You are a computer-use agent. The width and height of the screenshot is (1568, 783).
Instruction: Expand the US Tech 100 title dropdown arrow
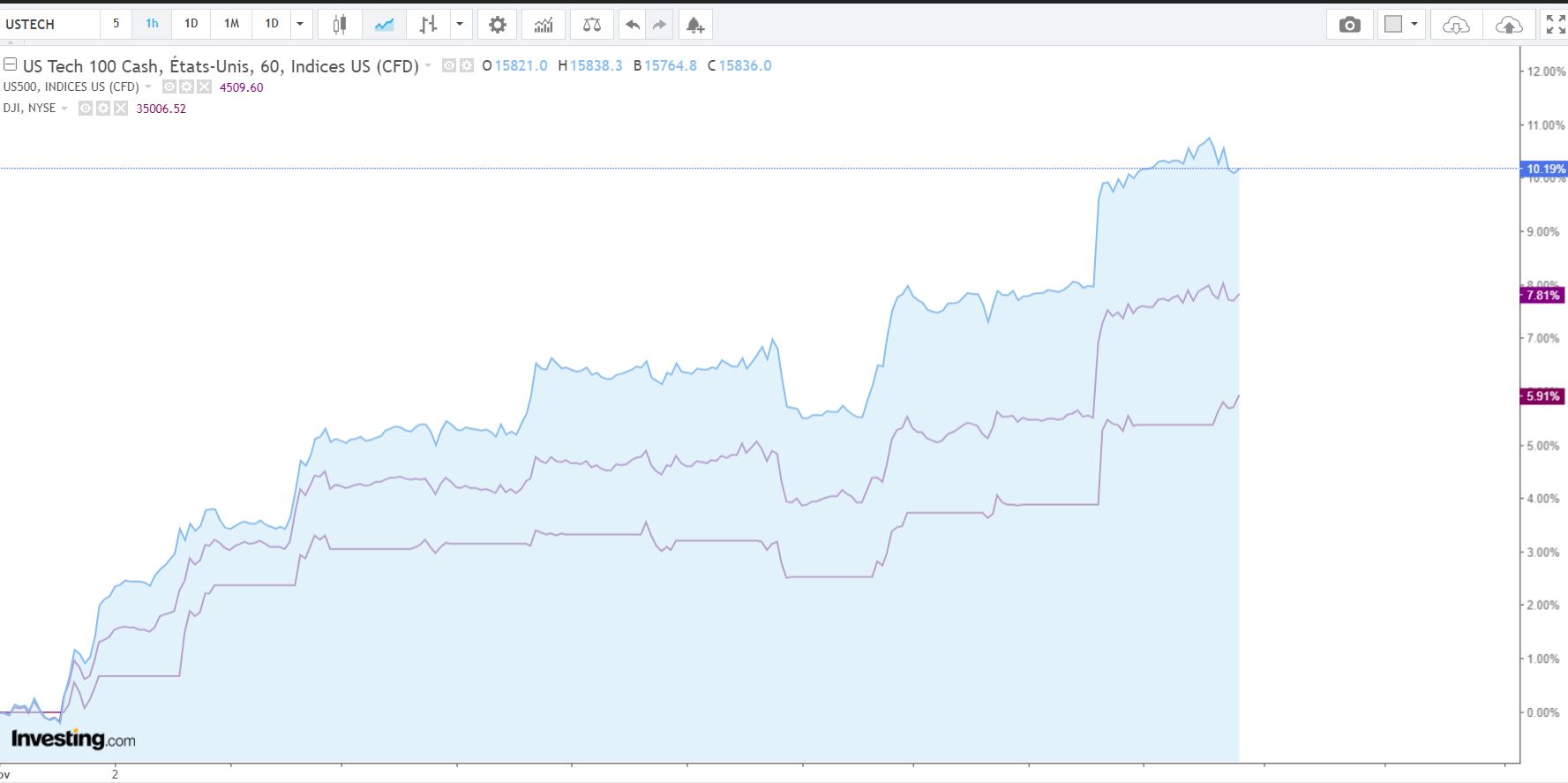(428, 65)
